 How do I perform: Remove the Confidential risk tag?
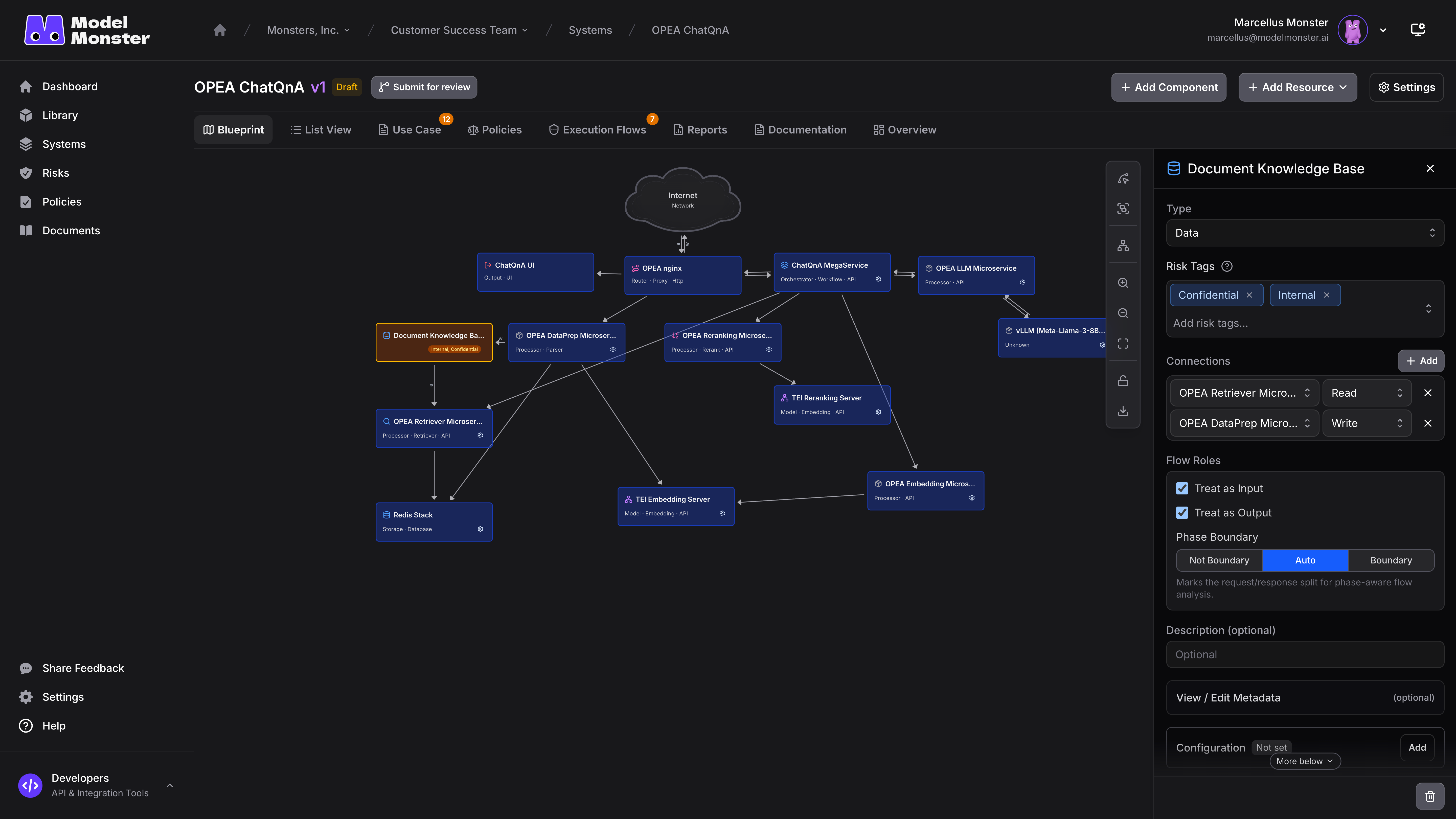[x=1250, y=295]
